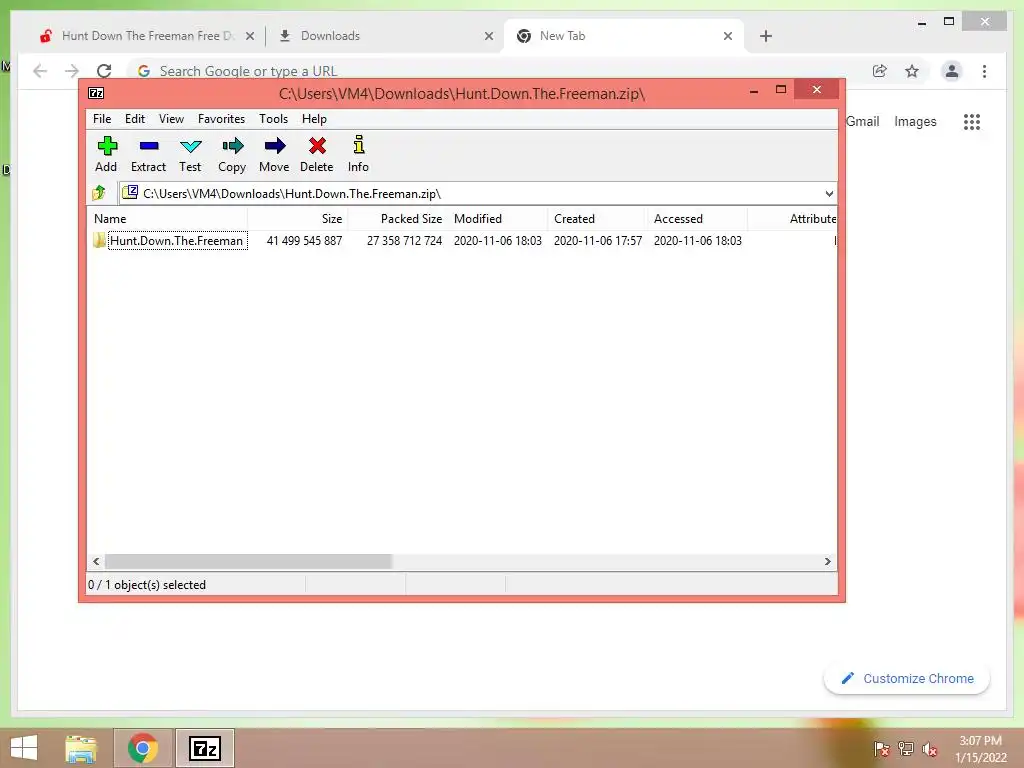Open File Explorer from the taskbar
This screenshot has height=768, width=1024.
(x=81, y=748)
